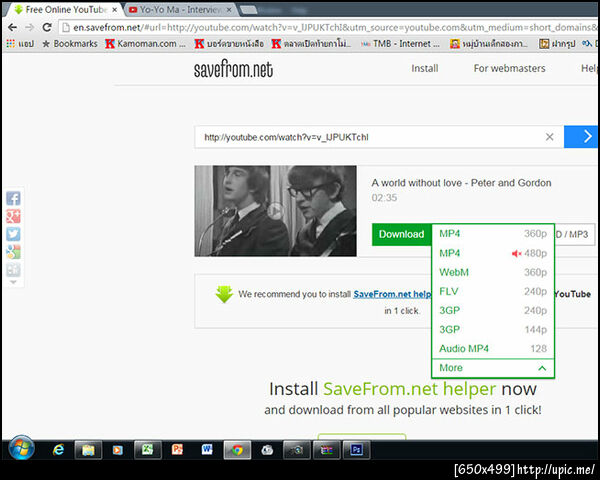
Task: Open the Bookmarks star folder
Action: pos(70,44)
